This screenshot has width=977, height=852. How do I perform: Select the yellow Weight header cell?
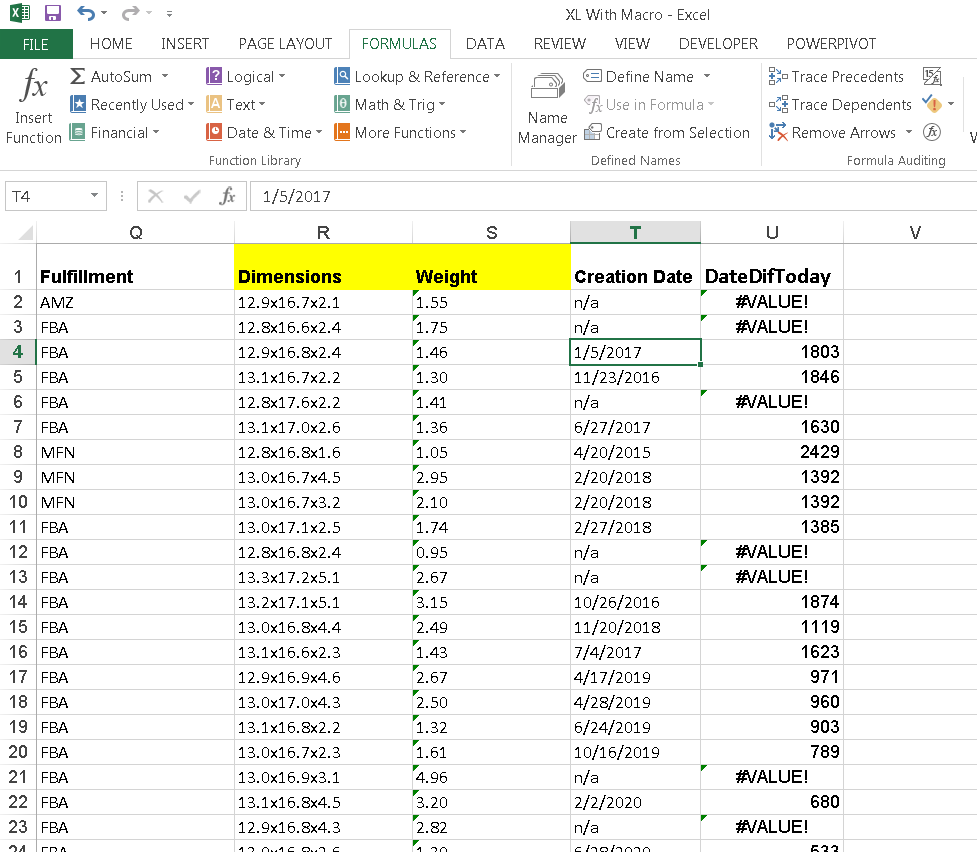(x=492, y=267)
